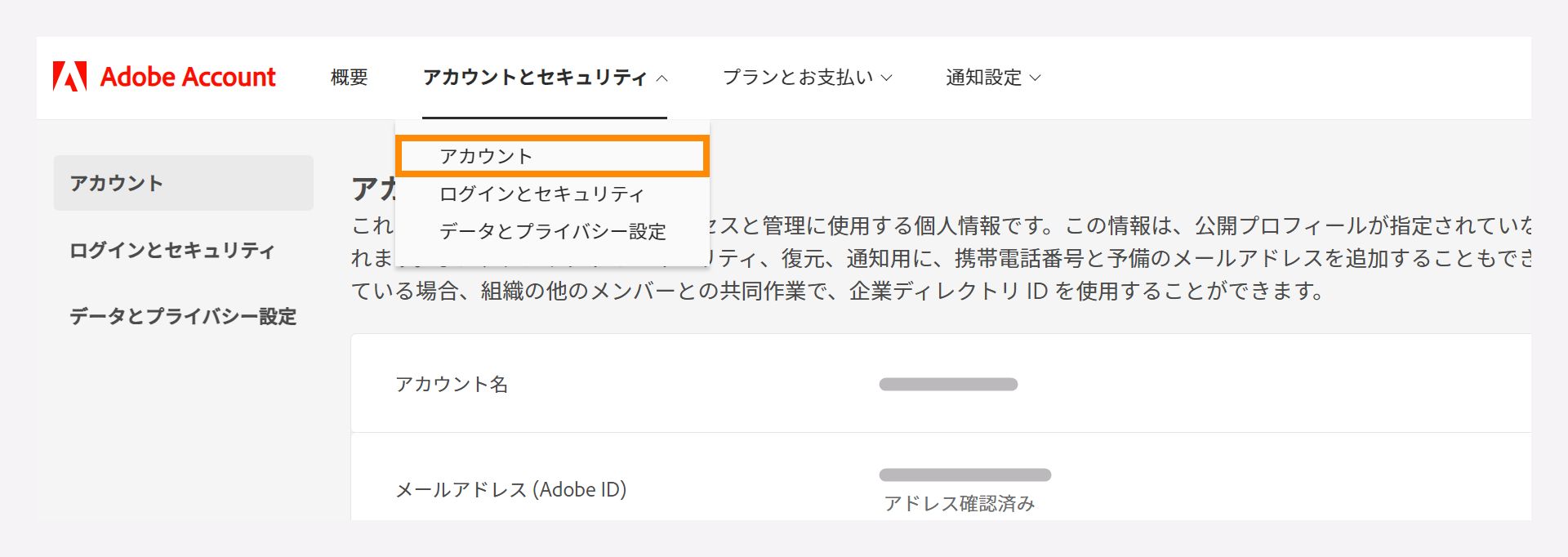The width and height of the screenshot is (1568, 557).
Task: Select アカウント in the left sidebar
Action: pyautogui.click(x=184, y=183)
